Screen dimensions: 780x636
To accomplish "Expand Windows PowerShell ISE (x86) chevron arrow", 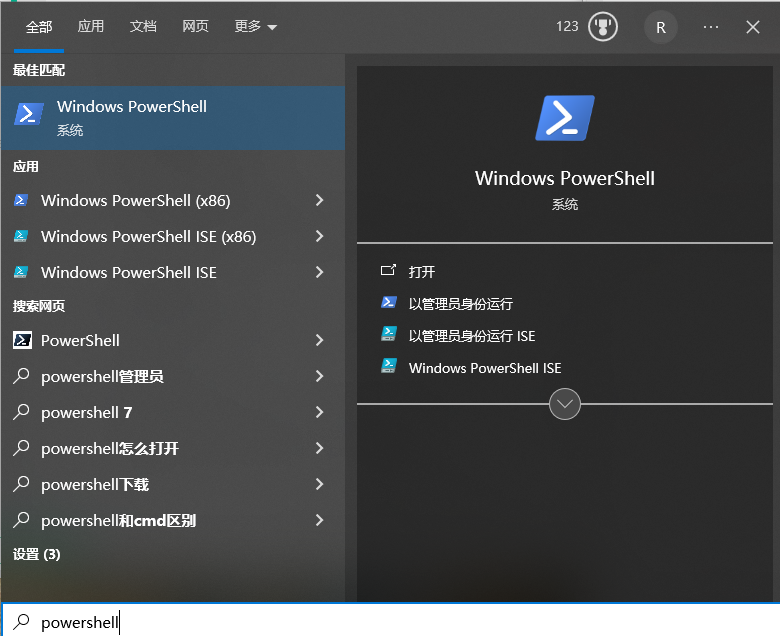I will point(319,236).
